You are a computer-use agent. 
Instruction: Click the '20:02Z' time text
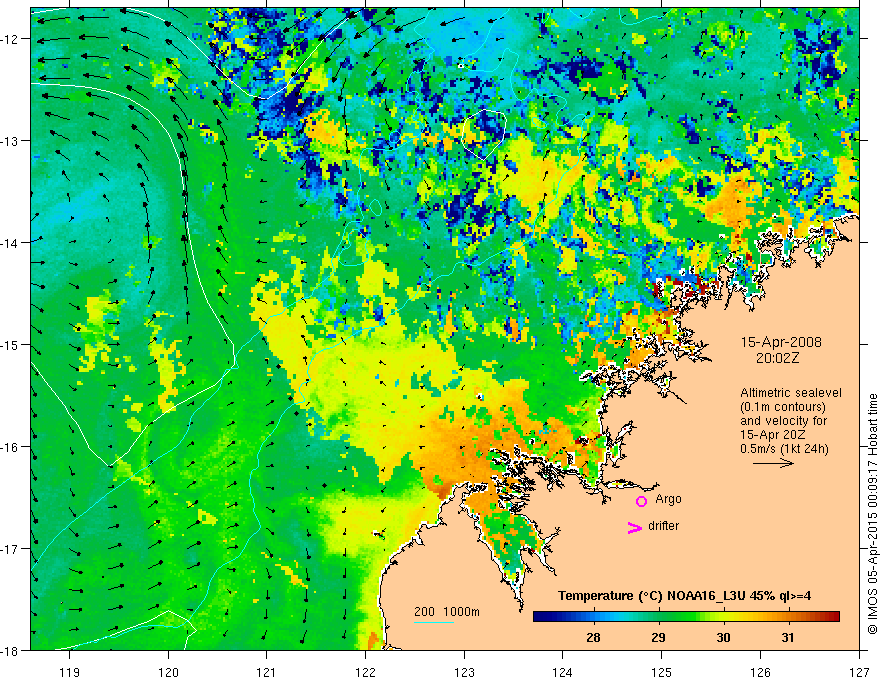[777, 358]
